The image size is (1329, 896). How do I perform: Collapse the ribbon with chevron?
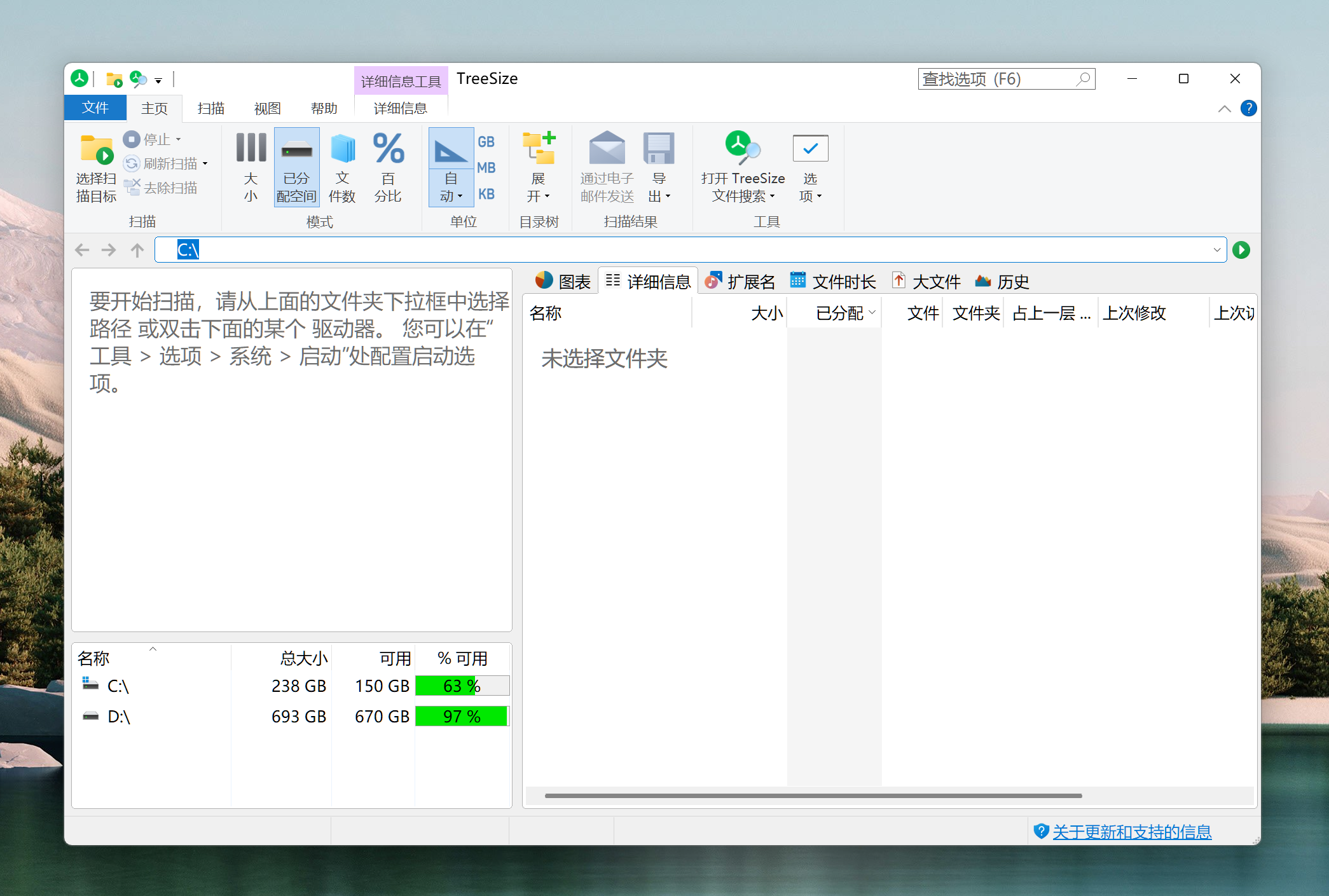pyautogui.click(x=1225, y=109)
